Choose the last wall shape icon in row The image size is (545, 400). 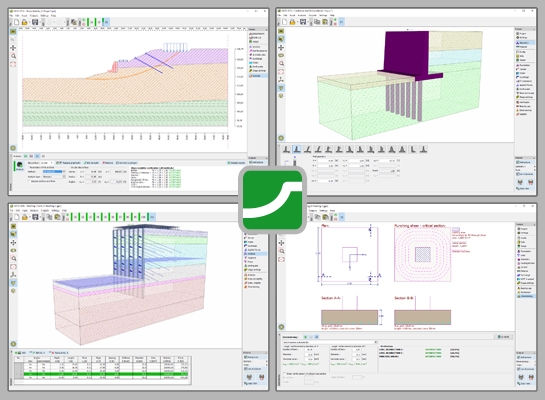click(x=423, y=149)
